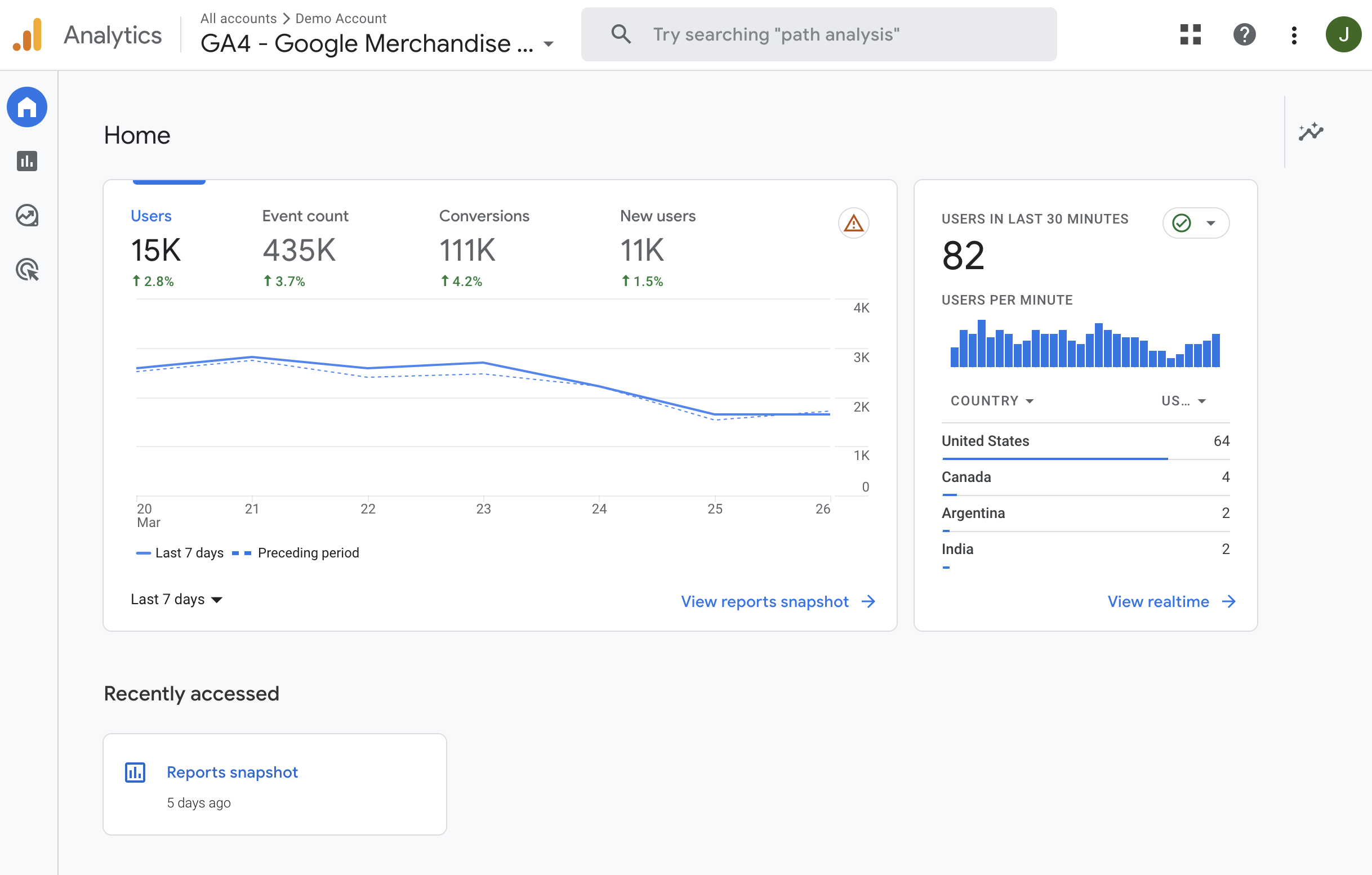This screenshot has width=1372, height=875.
Task: Expand the Last 7 days date range dropdown
Action: [x=177, y=599]
